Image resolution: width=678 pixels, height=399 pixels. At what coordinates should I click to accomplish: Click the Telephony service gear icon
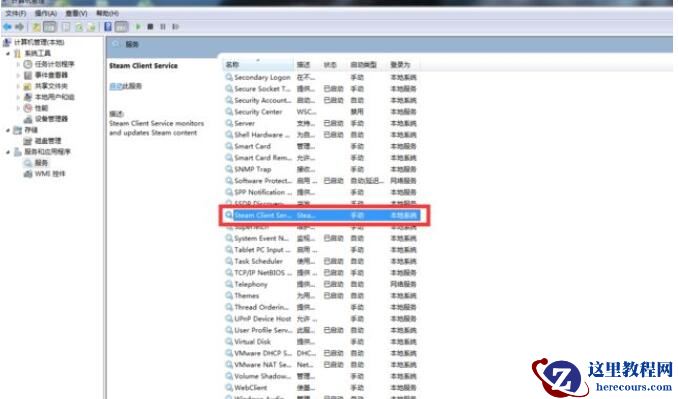[229, 284]
